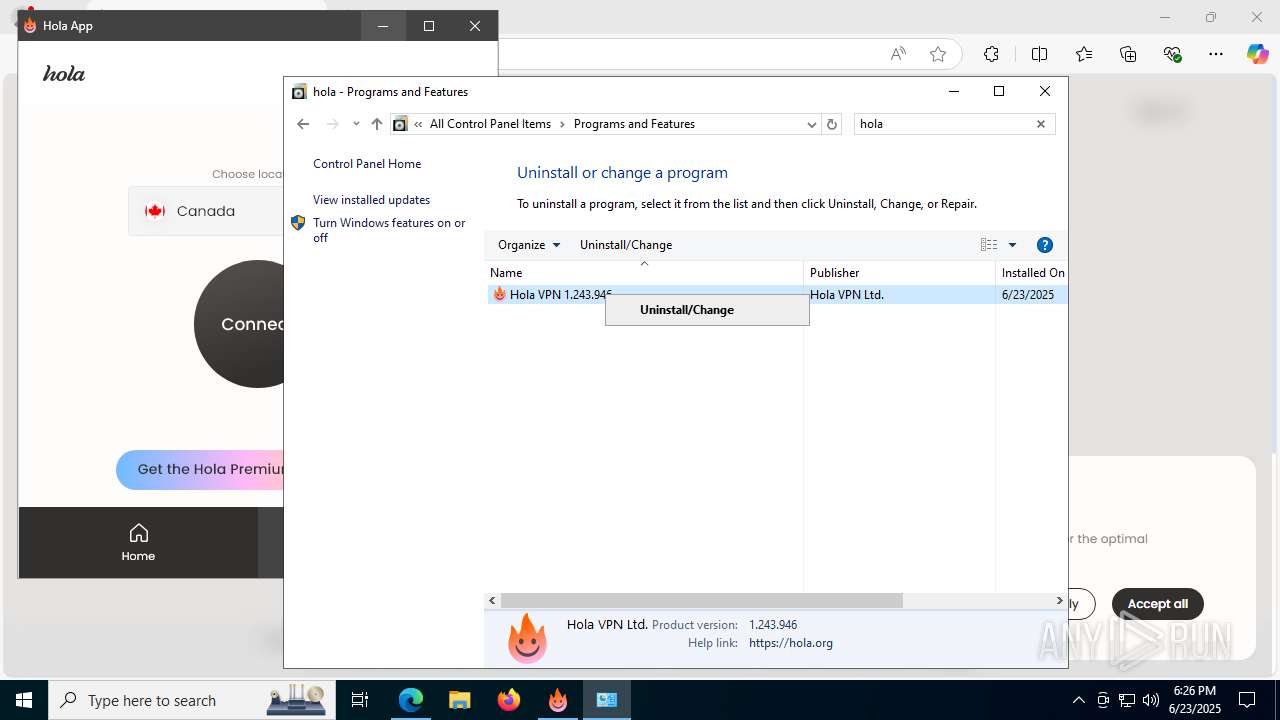Open the notifications center icon

(x=1247, y=700)
